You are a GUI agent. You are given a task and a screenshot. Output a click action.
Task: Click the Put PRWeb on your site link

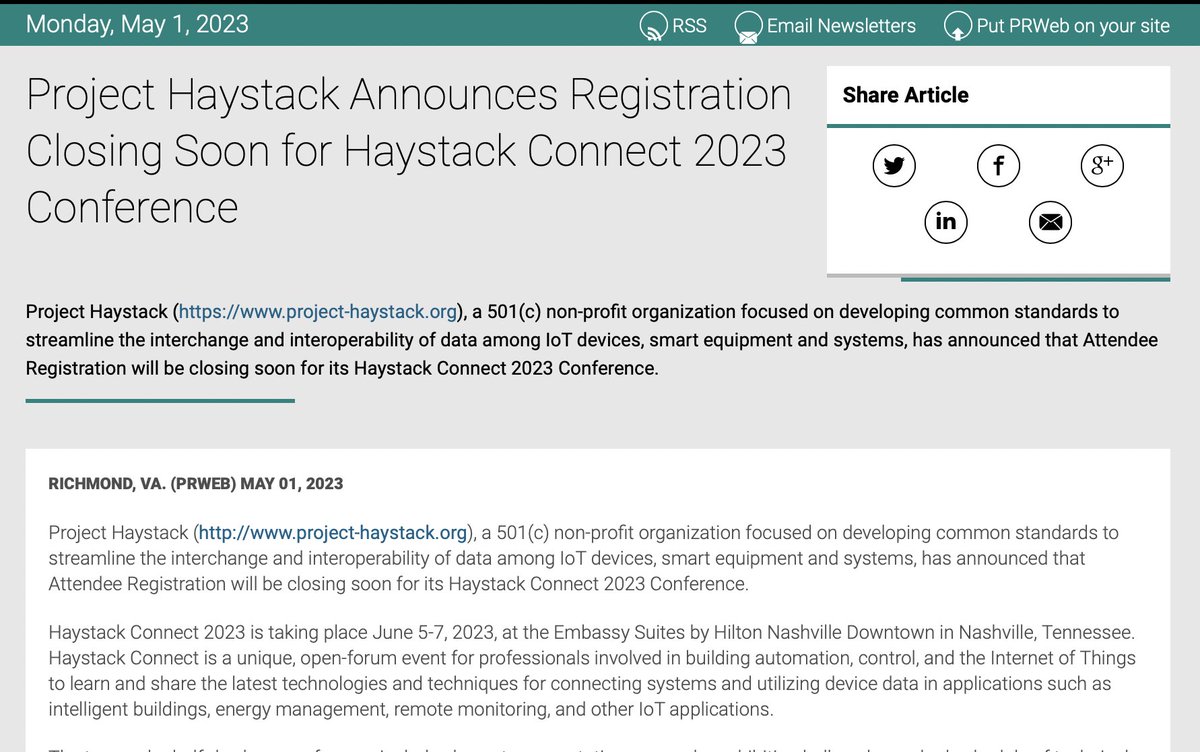coord(1073,25)
